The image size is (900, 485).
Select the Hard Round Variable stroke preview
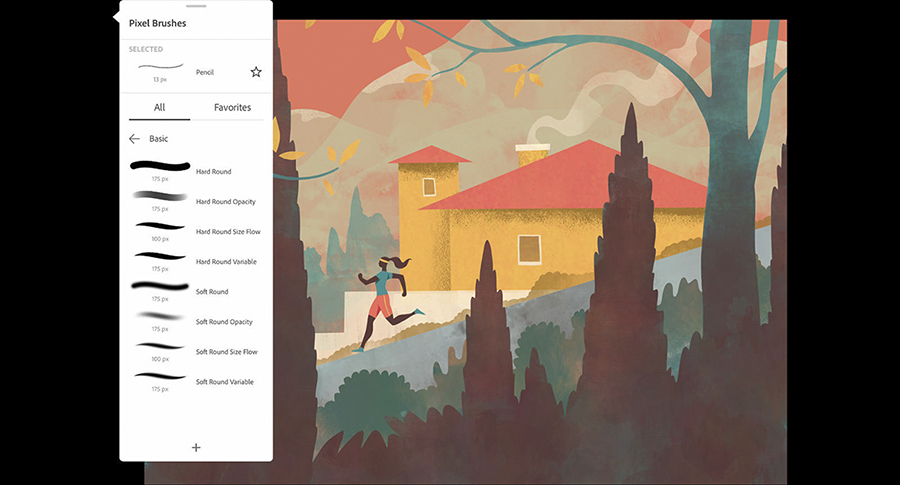pos(160,256)
